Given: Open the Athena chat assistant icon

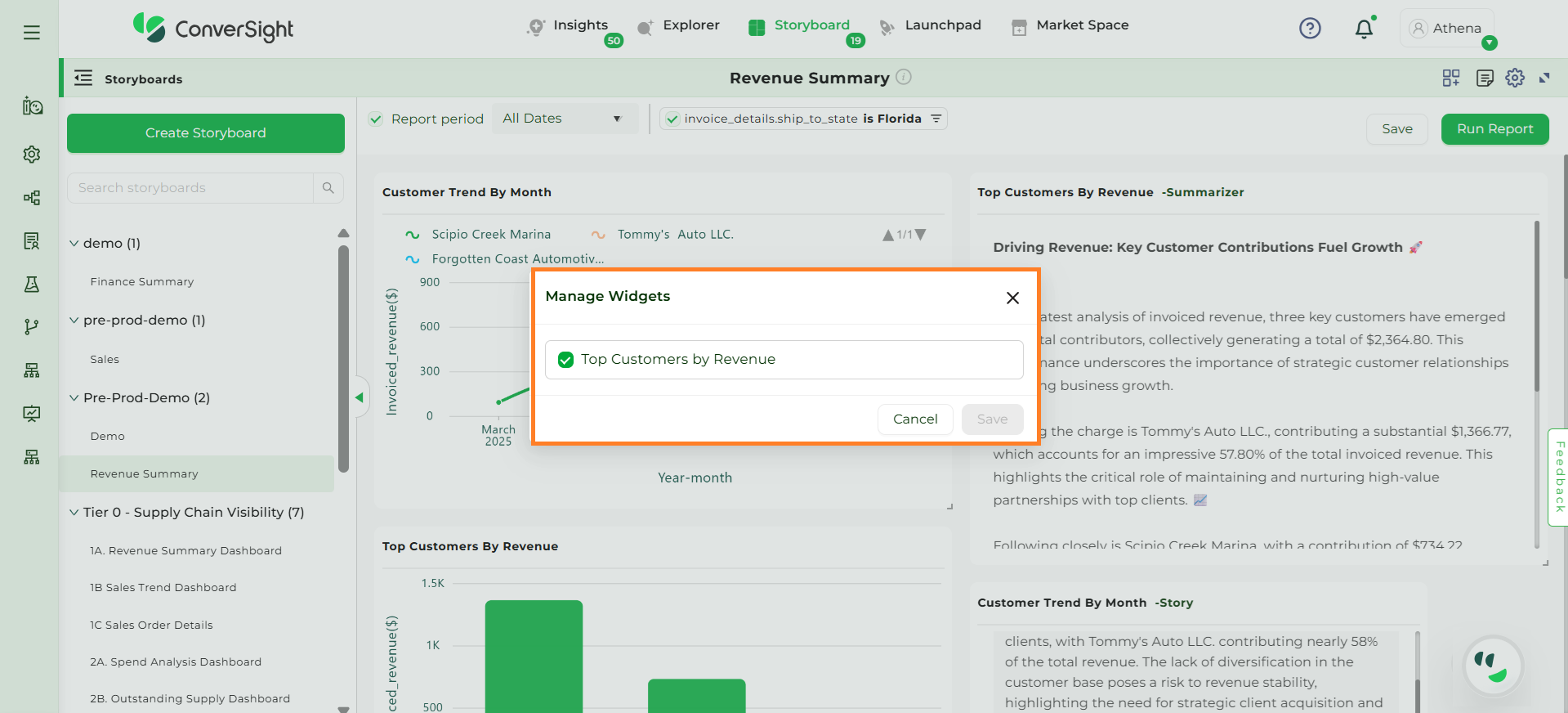Looking at the screenshot, I should point(1493,666).
